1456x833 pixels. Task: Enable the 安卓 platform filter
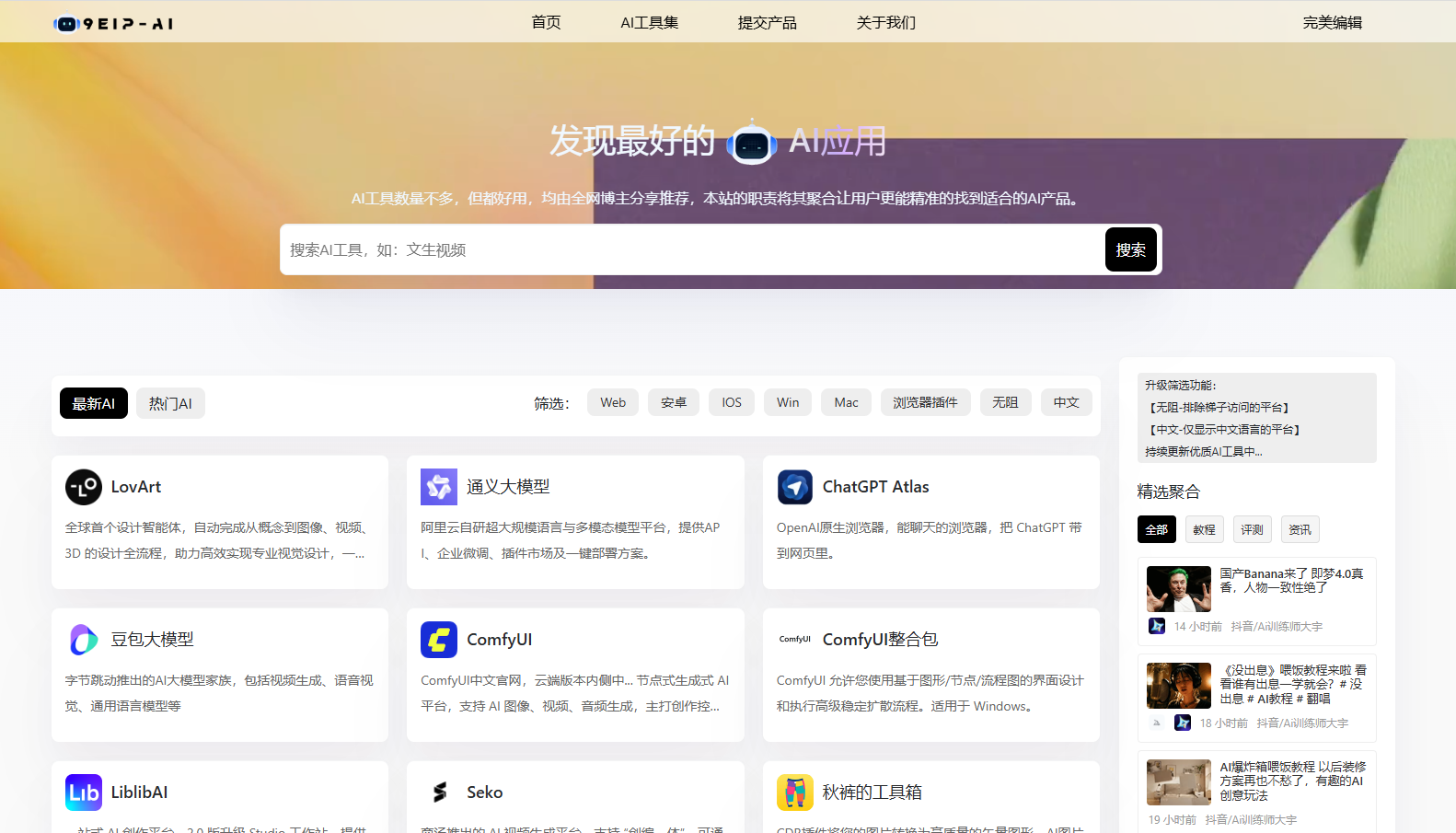tap(674, 402)
